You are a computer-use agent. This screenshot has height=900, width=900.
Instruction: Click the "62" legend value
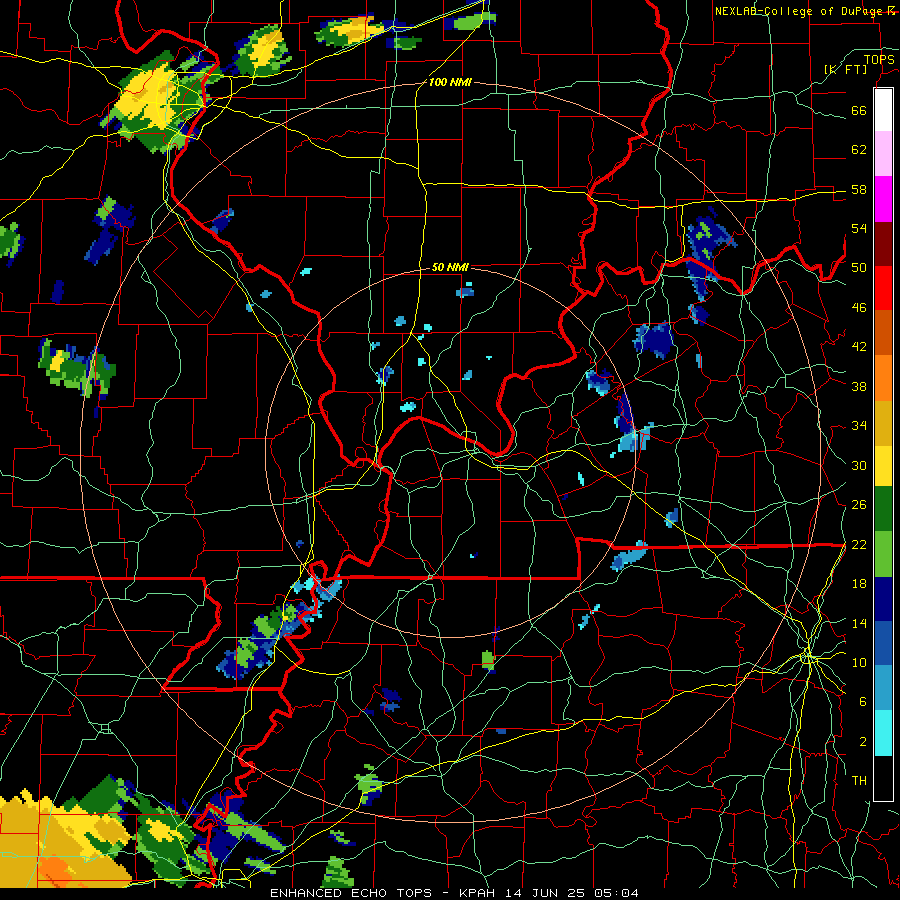[x=859, y=150]
